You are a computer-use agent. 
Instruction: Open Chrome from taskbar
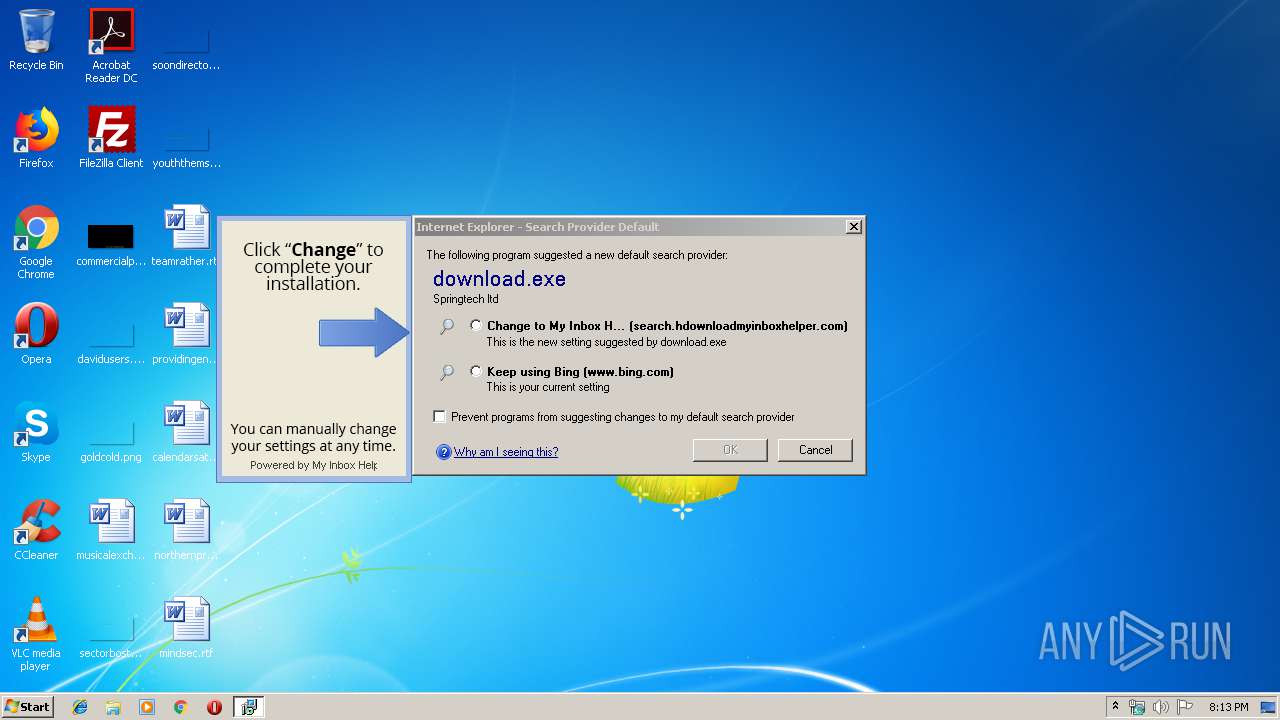(180, 707)
